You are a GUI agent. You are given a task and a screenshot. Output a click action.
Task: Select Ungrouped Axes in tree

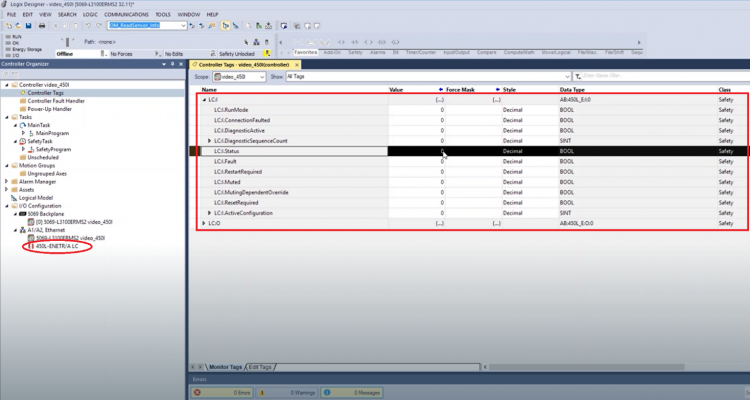tap(47, 174)
